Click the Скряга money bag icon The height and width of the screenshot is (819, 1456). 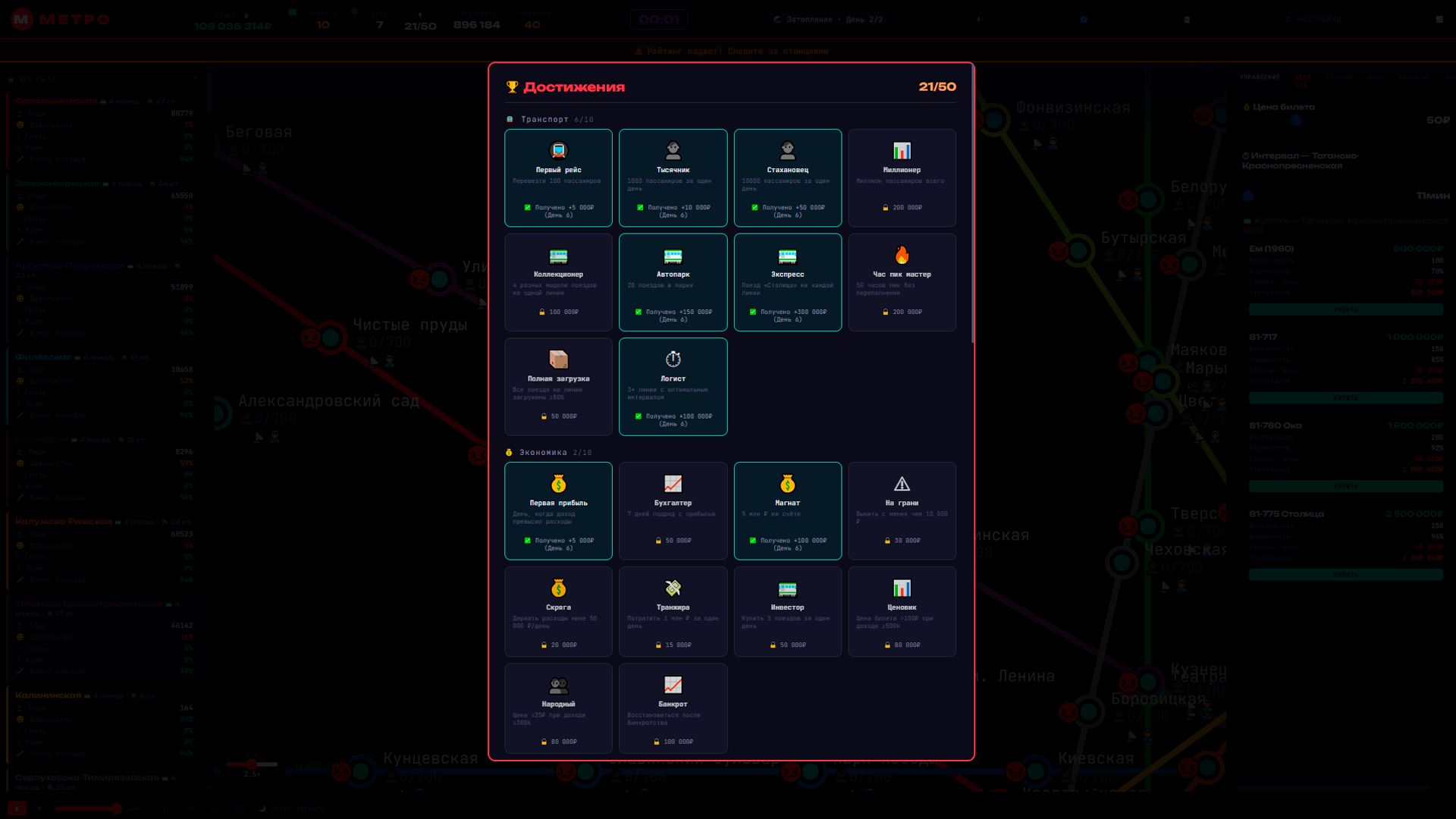tap(558, 588)
